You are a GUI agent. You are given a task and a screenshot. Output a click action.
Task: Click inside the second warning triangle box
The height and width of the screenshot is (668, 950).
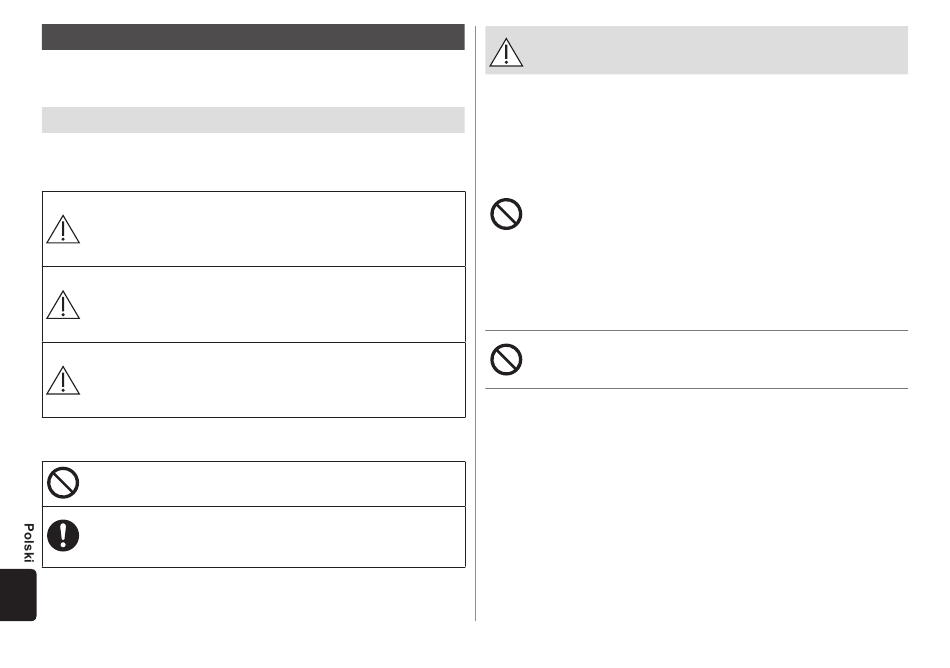pyautogui.click(x=270, y=304)
